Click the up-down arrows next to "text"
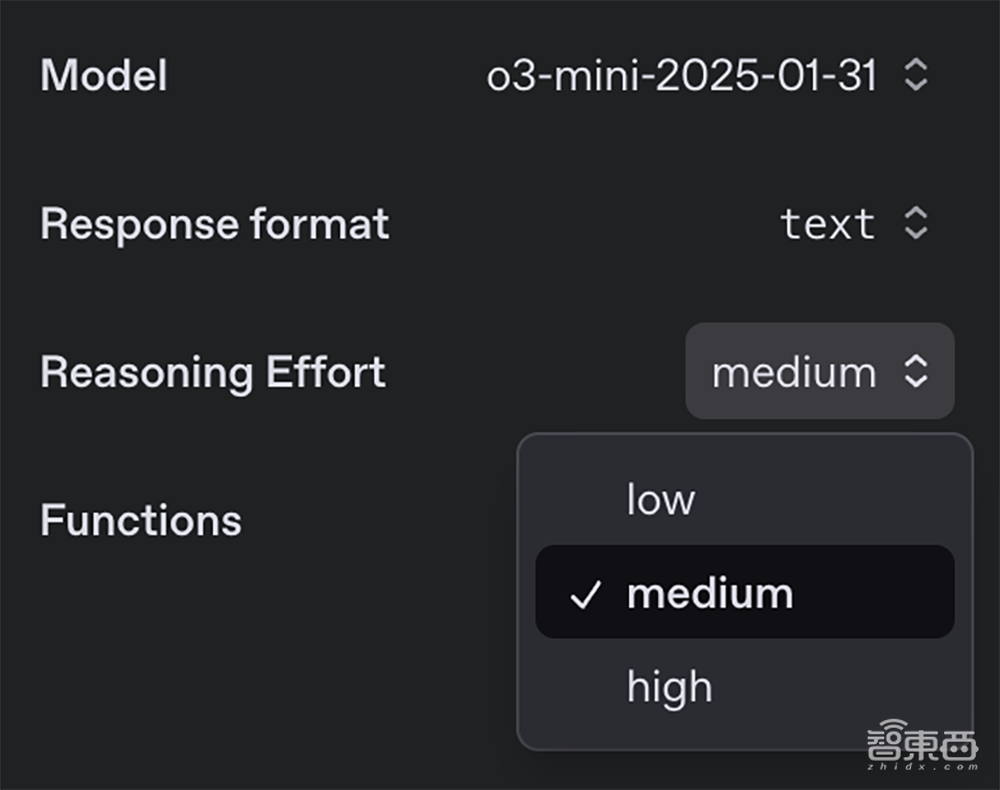This screenshot has width=1000, height=790. 916,223
